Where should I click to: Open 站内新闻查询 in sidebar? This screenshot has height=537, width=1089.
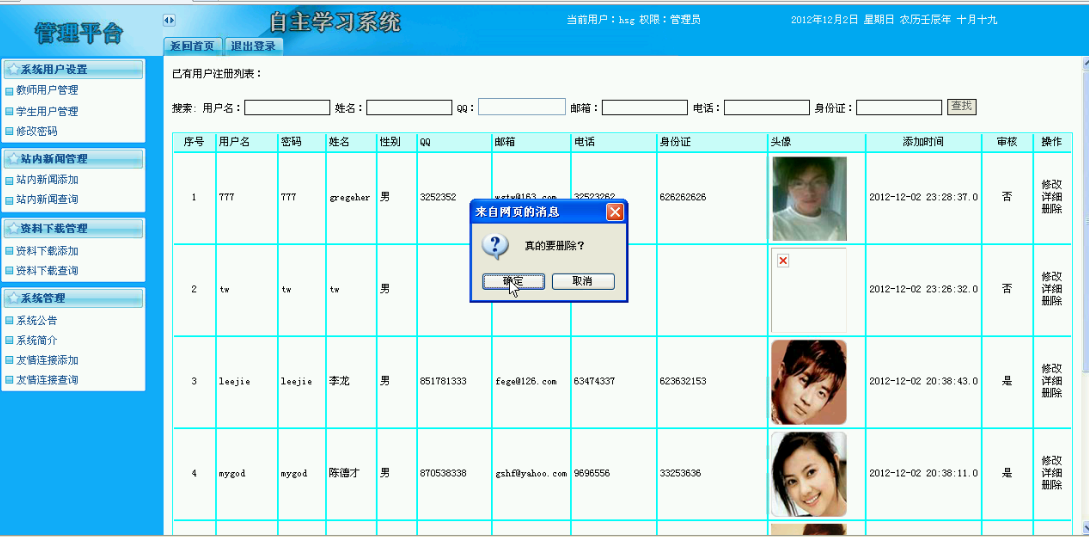click(47, 199)
